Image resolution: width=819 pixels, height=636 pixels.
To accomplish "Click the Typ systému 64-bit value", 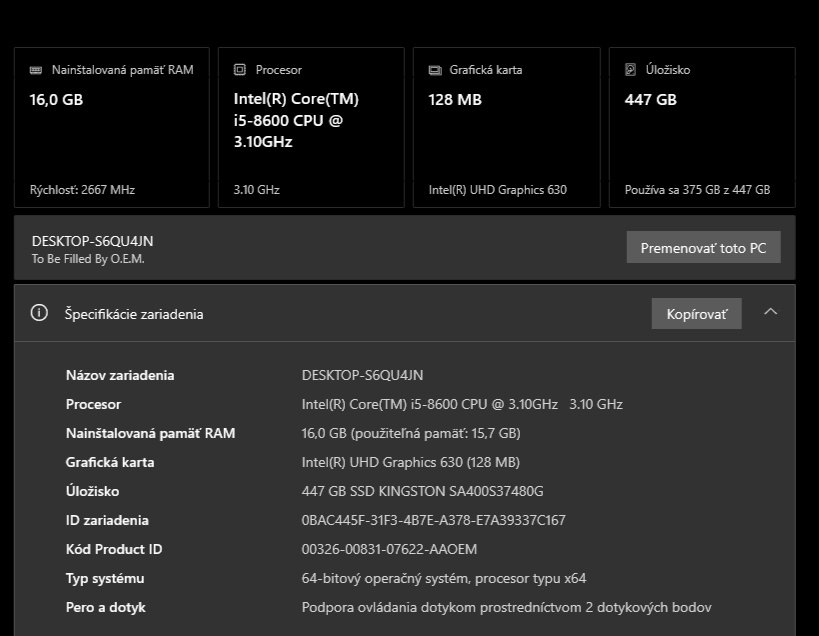I will (443, 578).
